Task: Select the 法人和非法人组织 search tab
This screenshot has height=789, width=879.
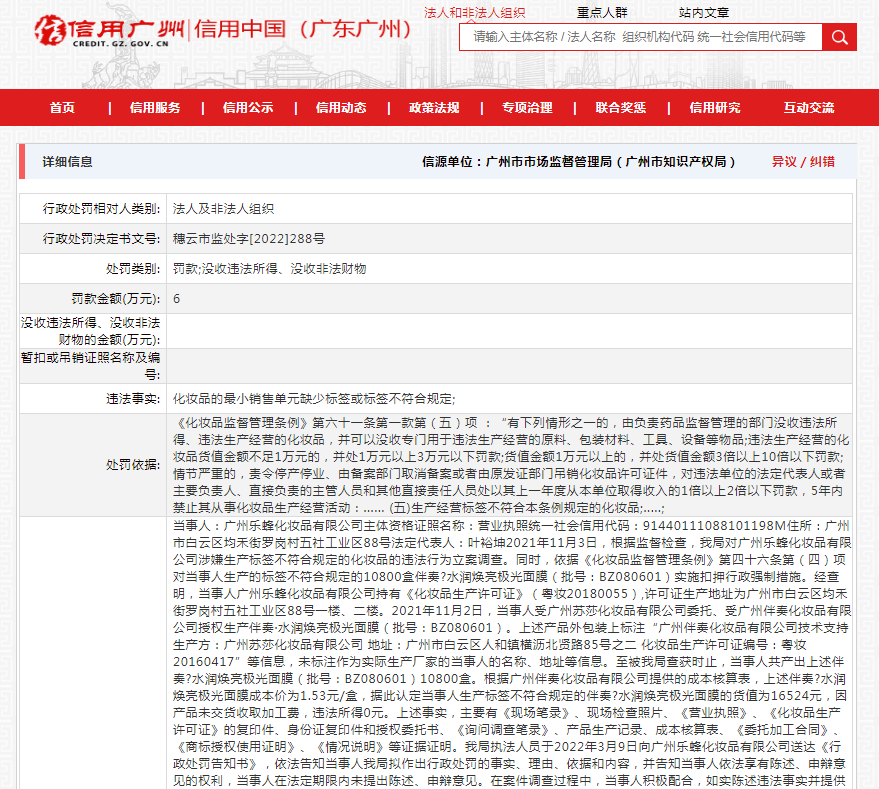Action: [x=474, y=12]
